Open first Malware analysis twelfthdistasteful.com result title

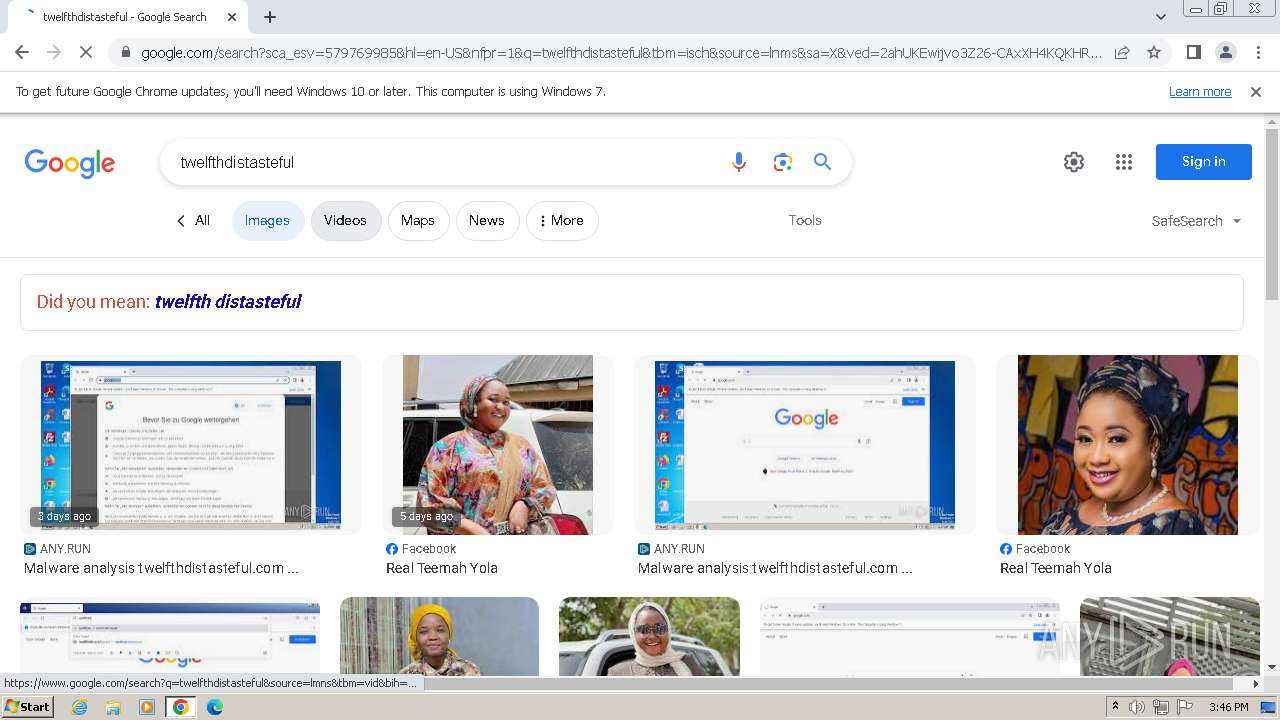coord(161,568)
